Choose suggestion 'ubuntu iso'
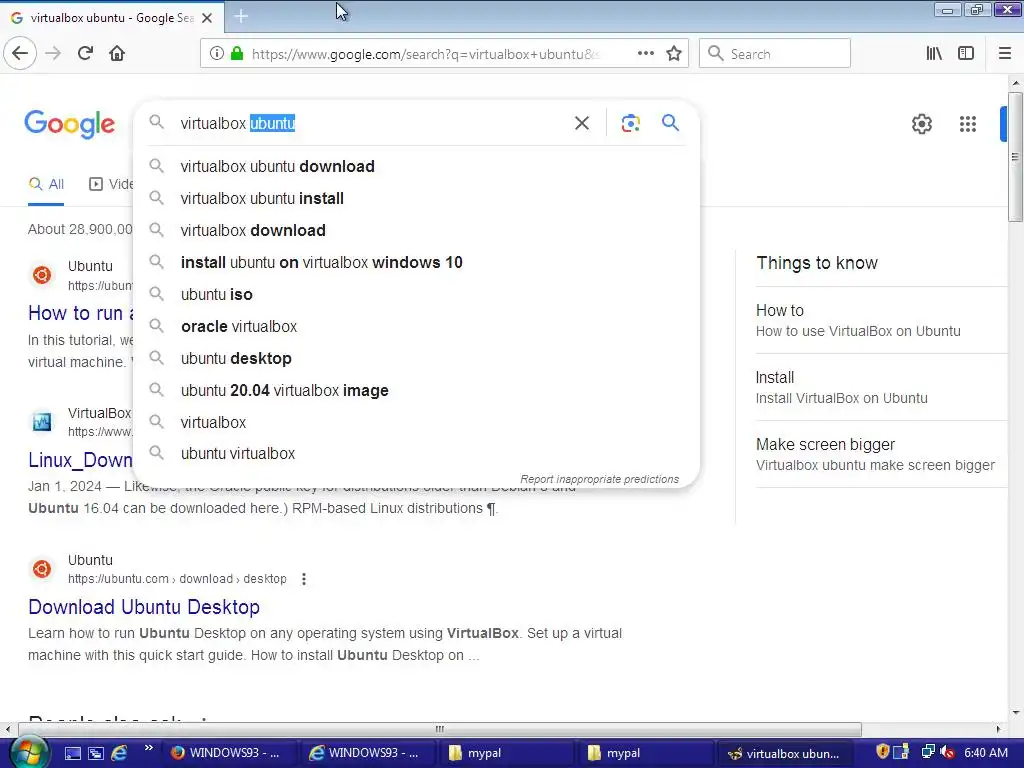Image resolution: width=1024 pixels, height=768 pixels. coord(416,295)
